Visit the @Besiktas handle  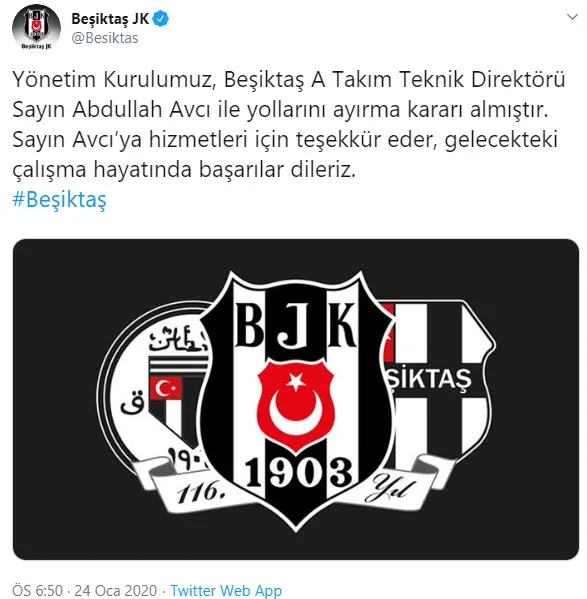pos(105,38)
